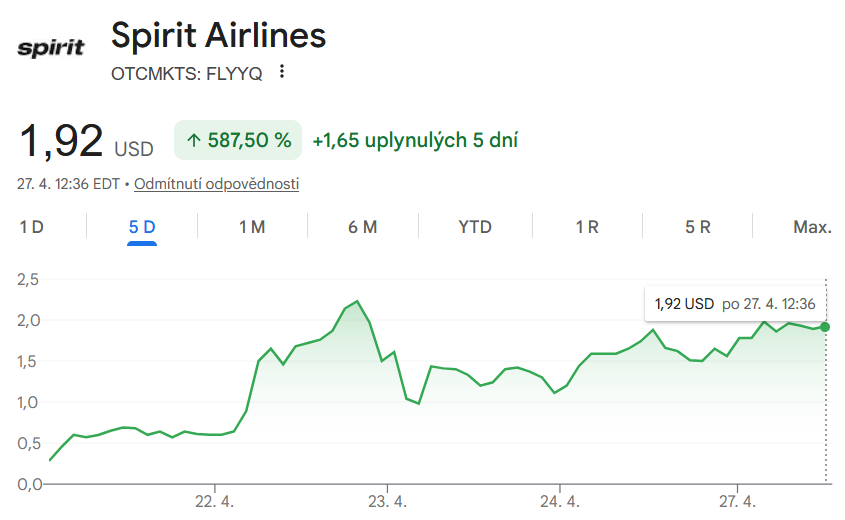845x520 pixels.
Task: Open the Odmítnutí odpovědnosti disclaimer link
Action: 216,184
